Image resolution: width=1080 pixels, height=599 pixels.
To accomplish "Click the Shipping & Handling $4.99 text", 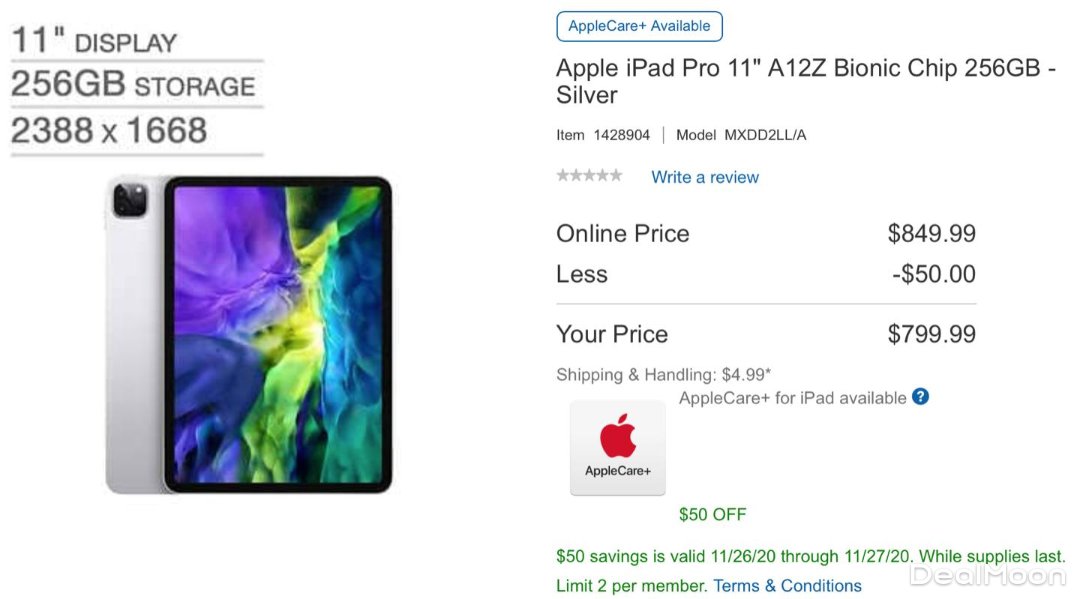I will pyautogui.click(x=663, y=375).
